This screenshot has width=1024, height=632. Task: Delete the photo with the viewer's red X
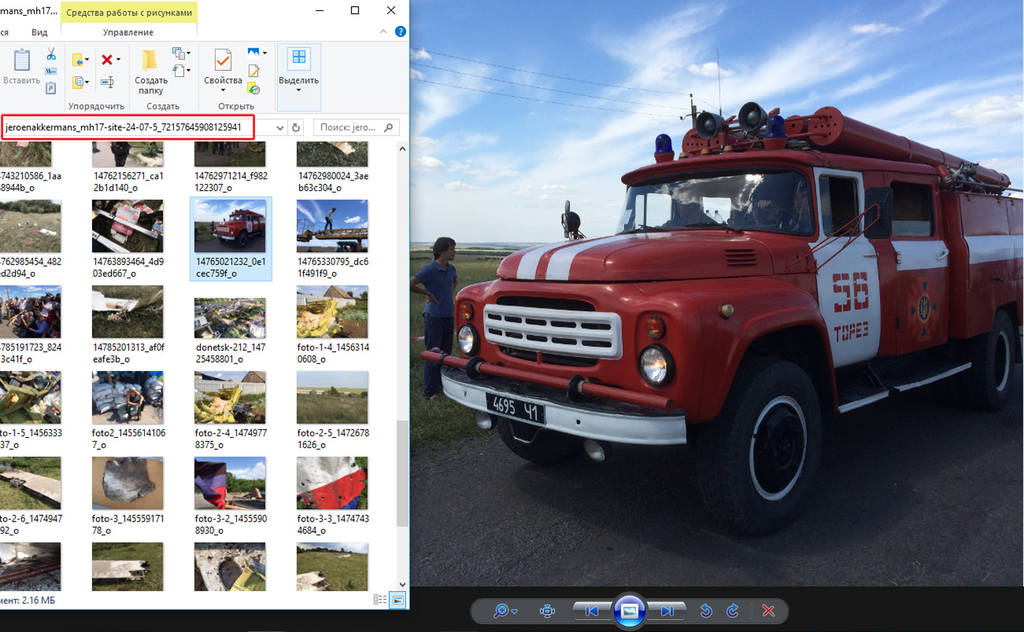click(768, 611)
